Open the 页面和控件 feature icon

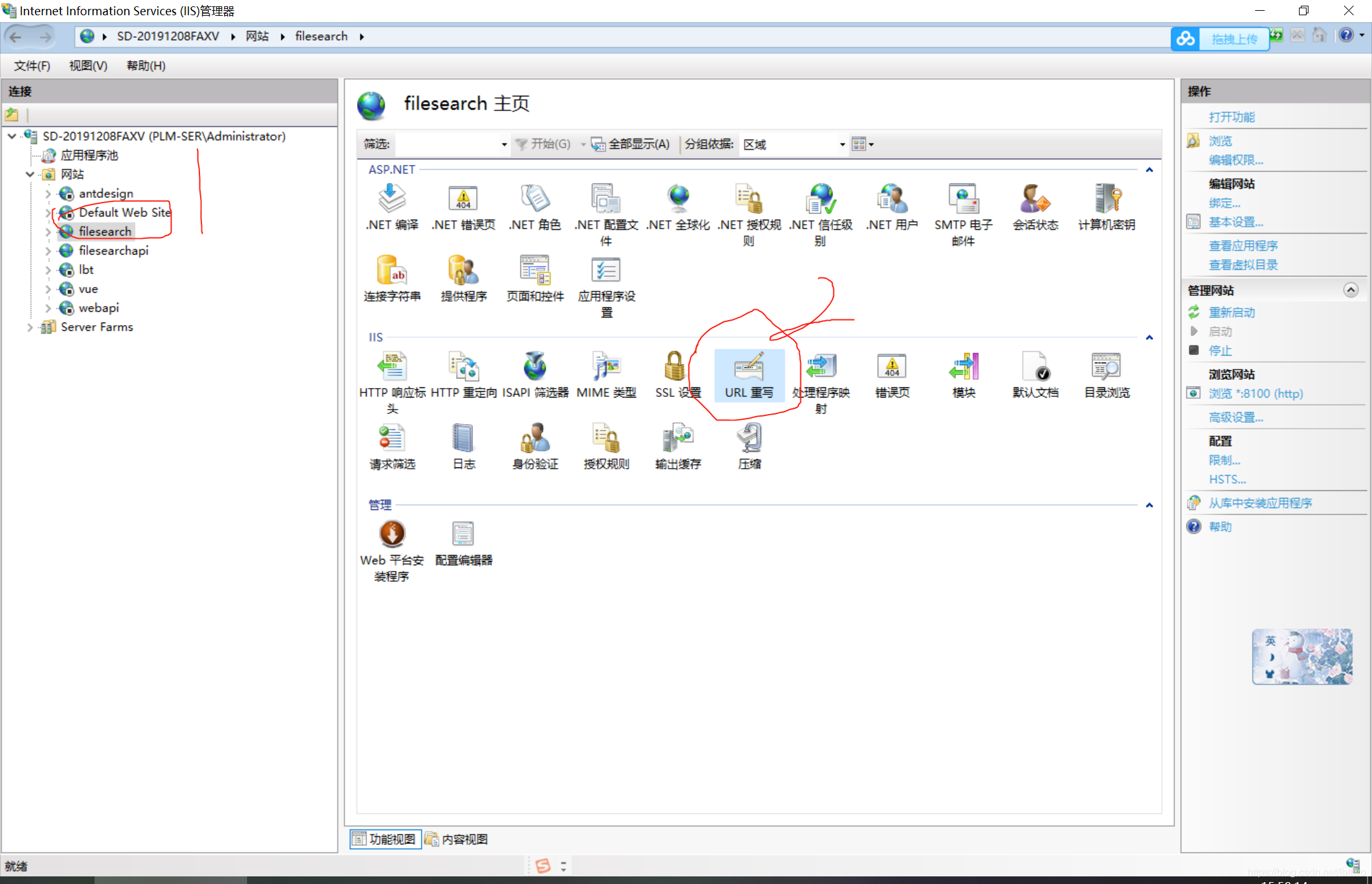(535, 278)
